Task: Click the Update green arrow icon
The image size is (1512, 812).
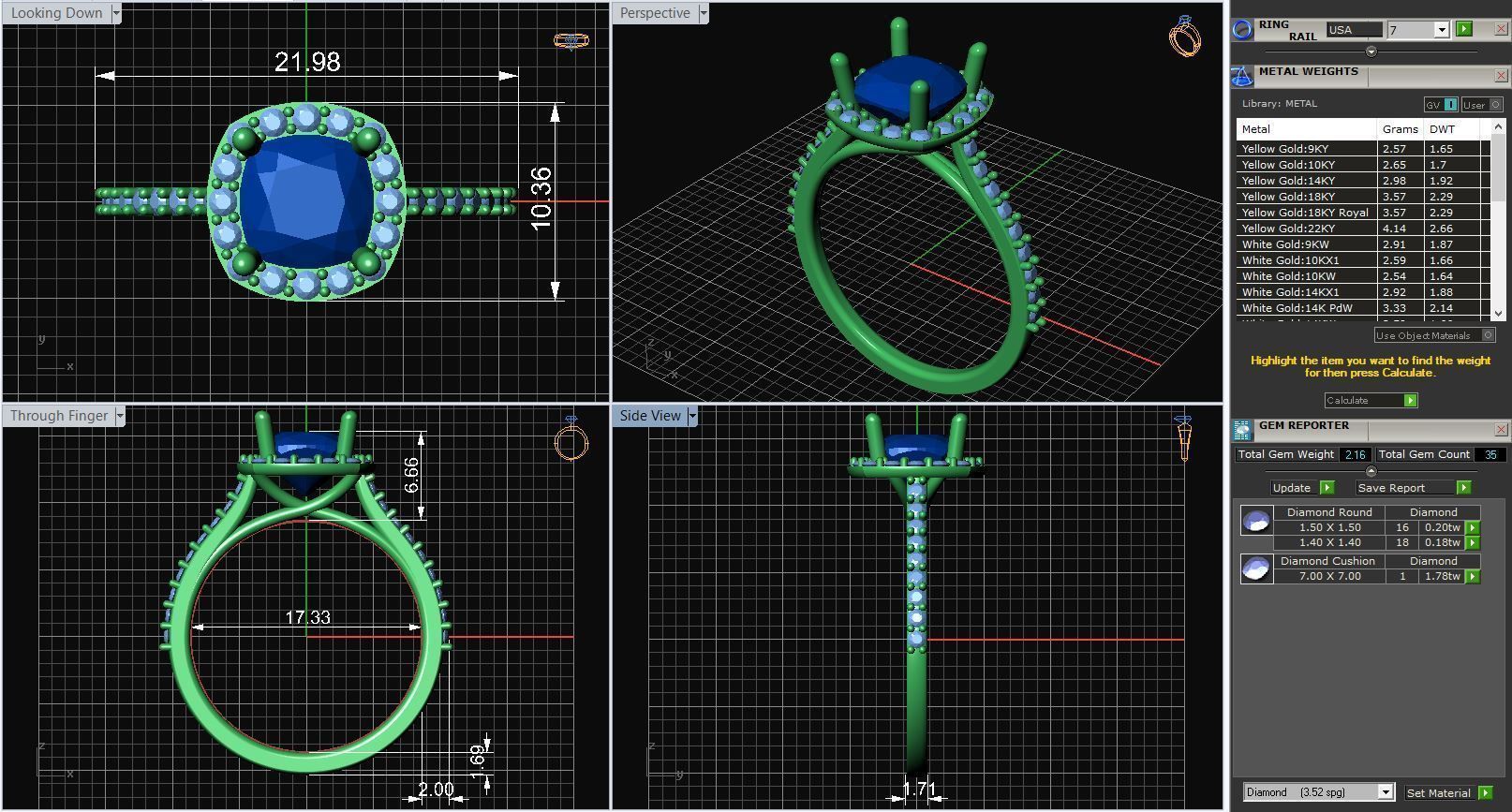Action: click(1327, 487)
